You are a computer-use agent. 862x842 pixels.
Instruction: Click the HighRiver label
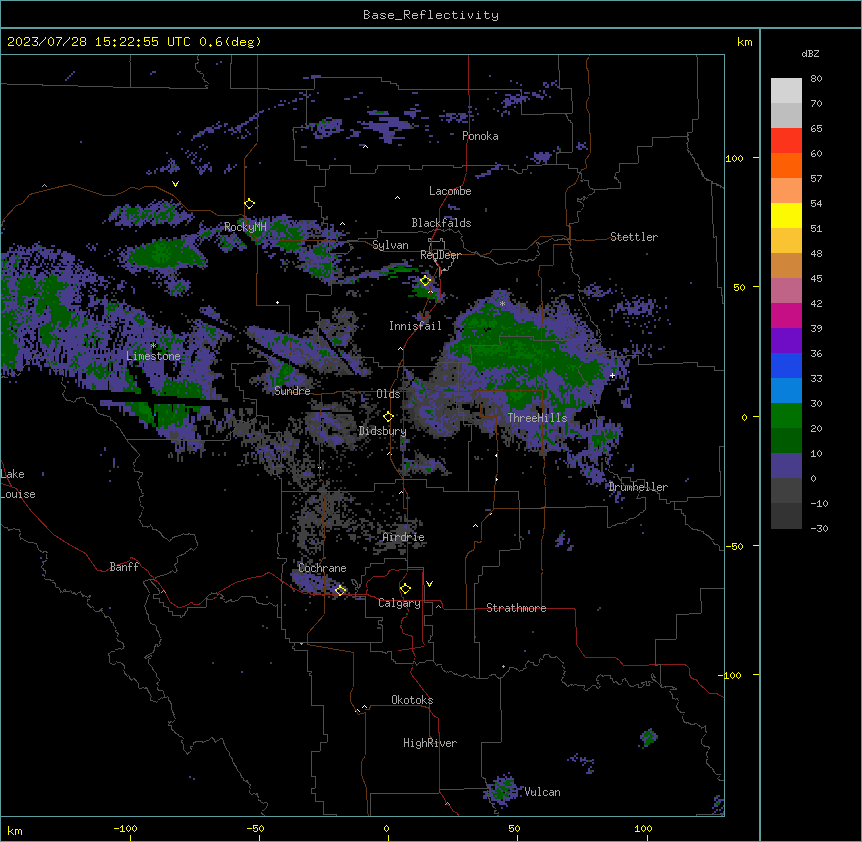point(430,743)
